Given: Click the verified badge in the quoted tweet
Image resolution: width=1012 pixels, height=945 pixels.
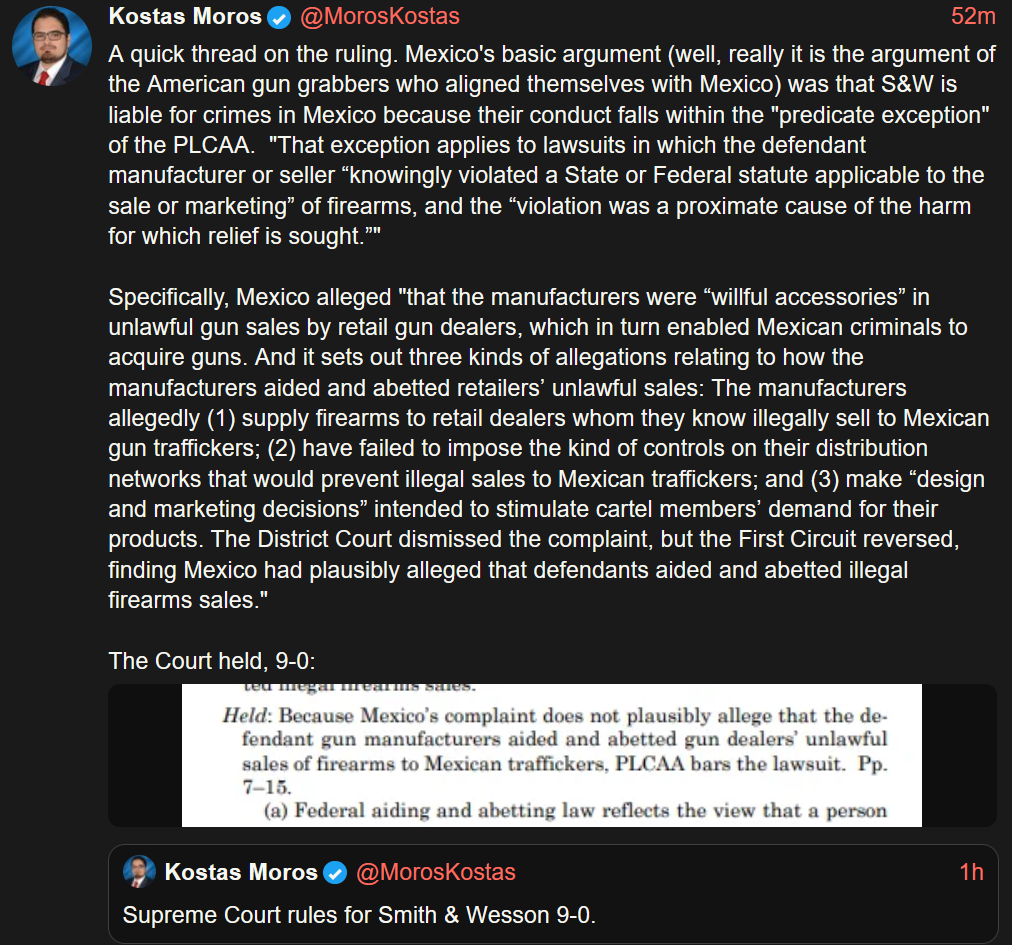Looking at the screenshot, I should point(337,872).
